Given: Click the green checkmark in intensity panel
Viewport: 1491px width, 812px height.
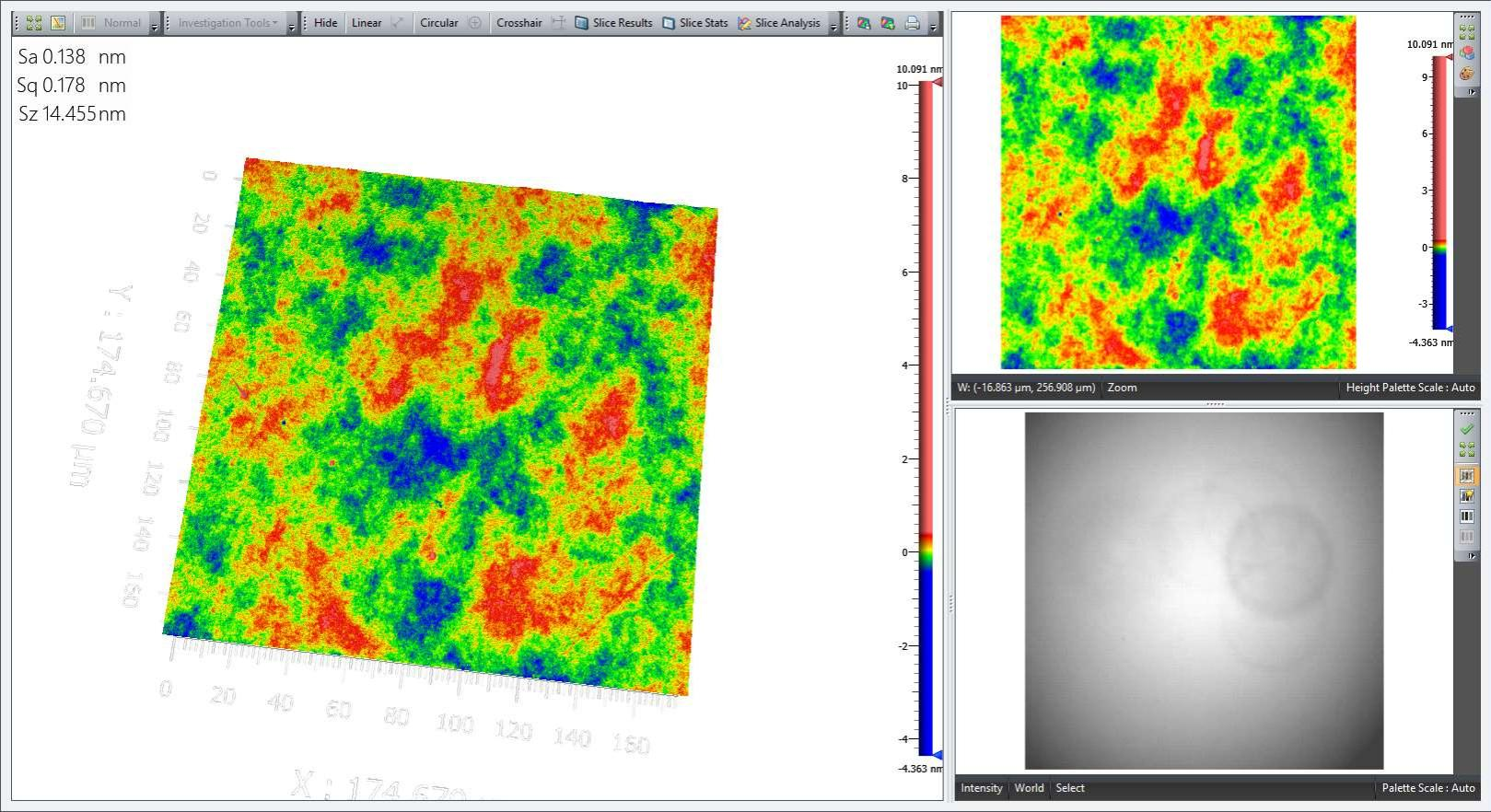Looking at the screenshot, I should (x=1466, y=429).
